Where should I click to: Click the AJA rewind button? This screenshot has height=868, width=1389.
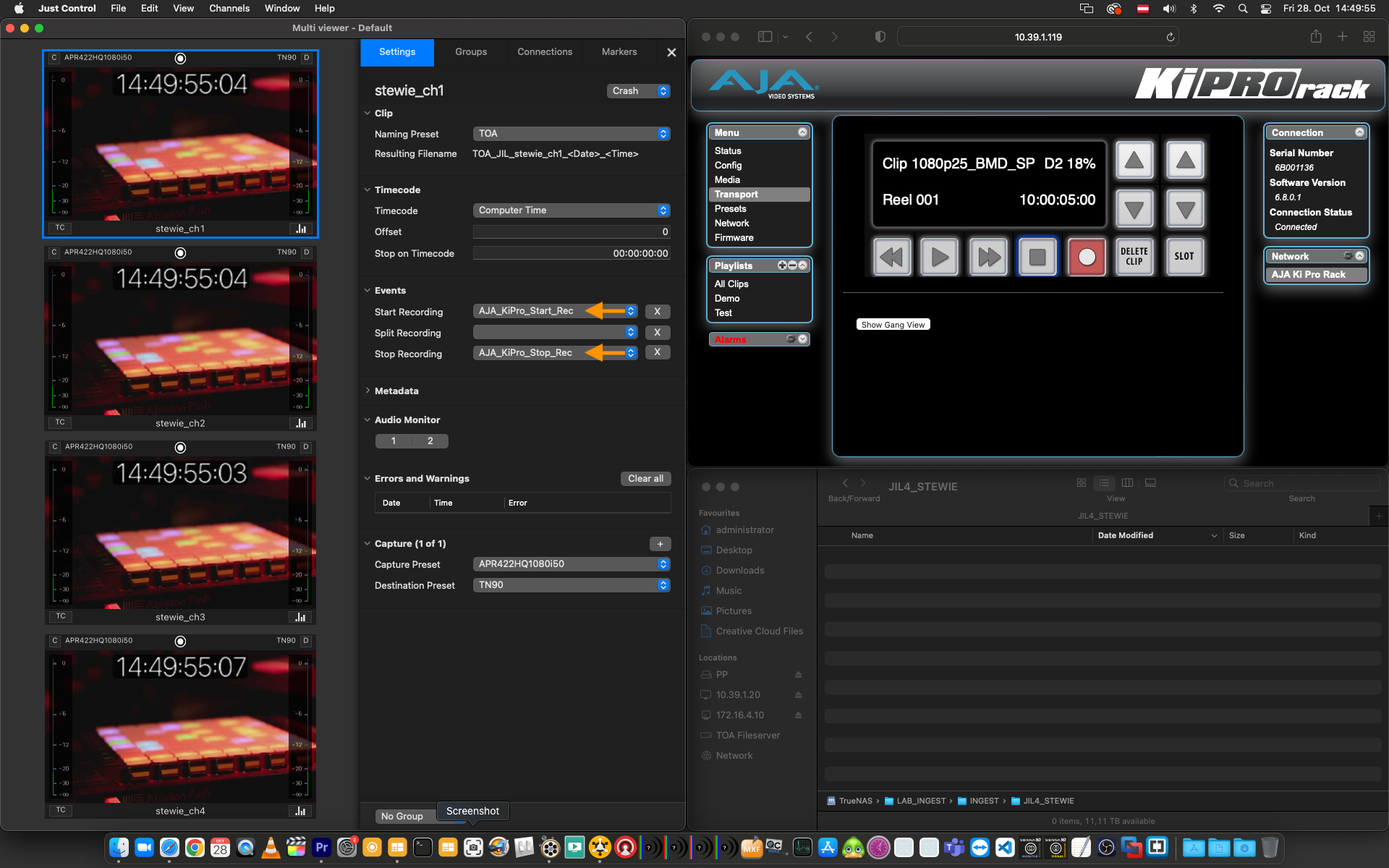(x=891, y=257)
